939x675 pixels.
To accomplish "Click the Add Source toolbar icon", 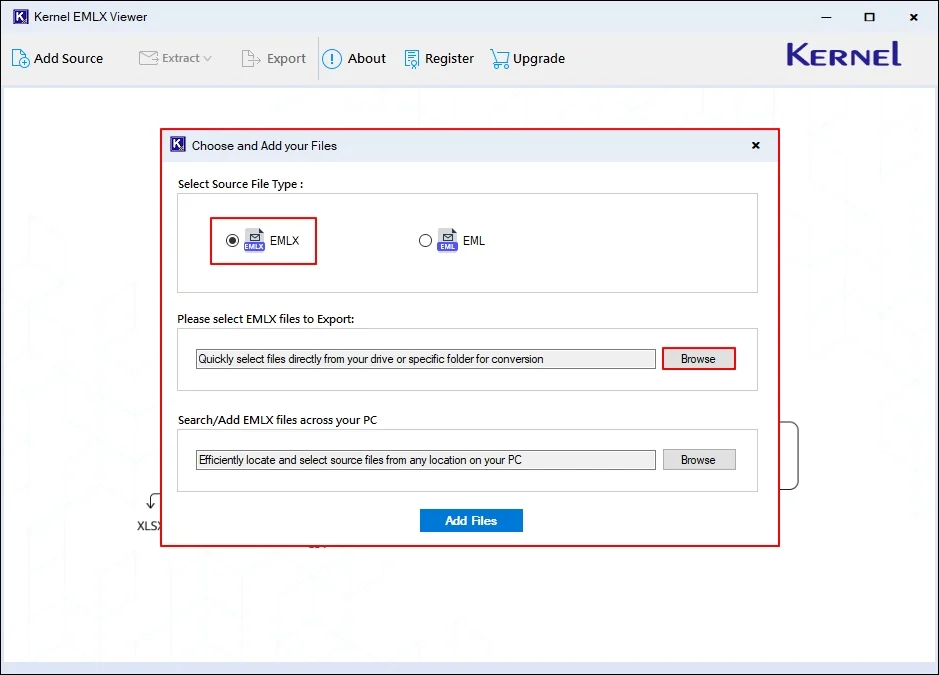I will [18, 58].
